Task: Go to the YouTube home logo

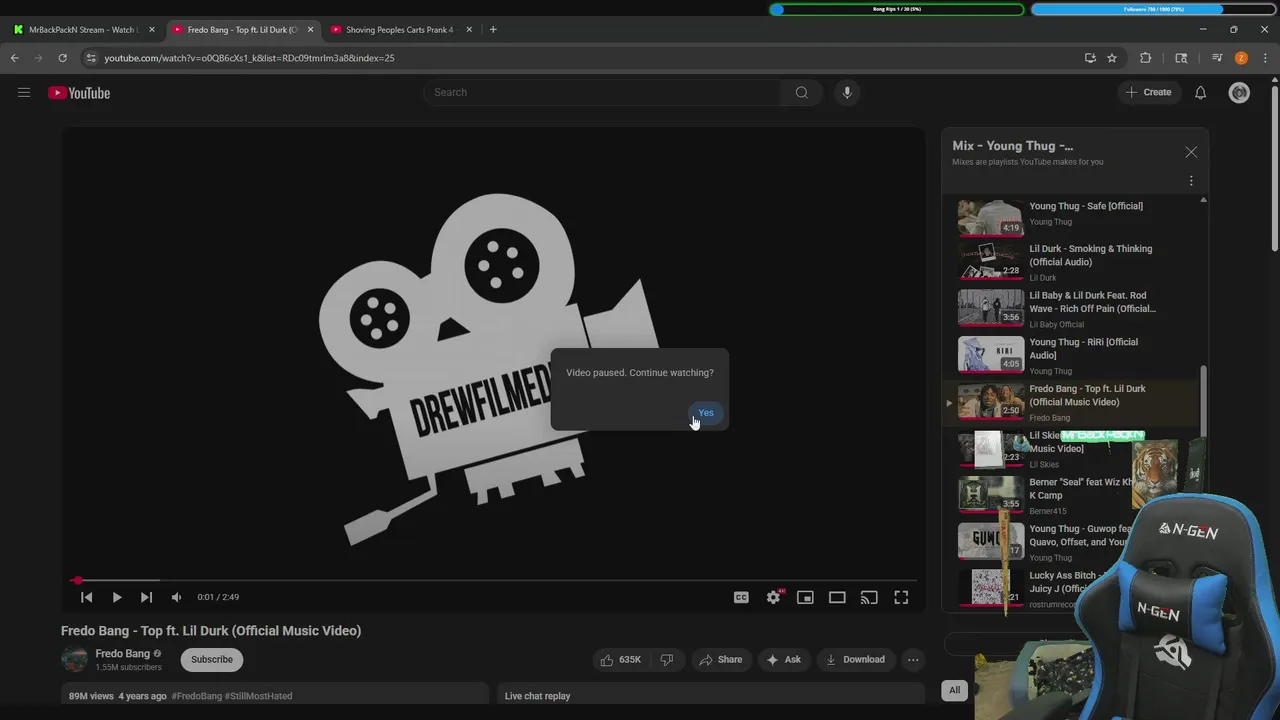Action: (79, 93)
